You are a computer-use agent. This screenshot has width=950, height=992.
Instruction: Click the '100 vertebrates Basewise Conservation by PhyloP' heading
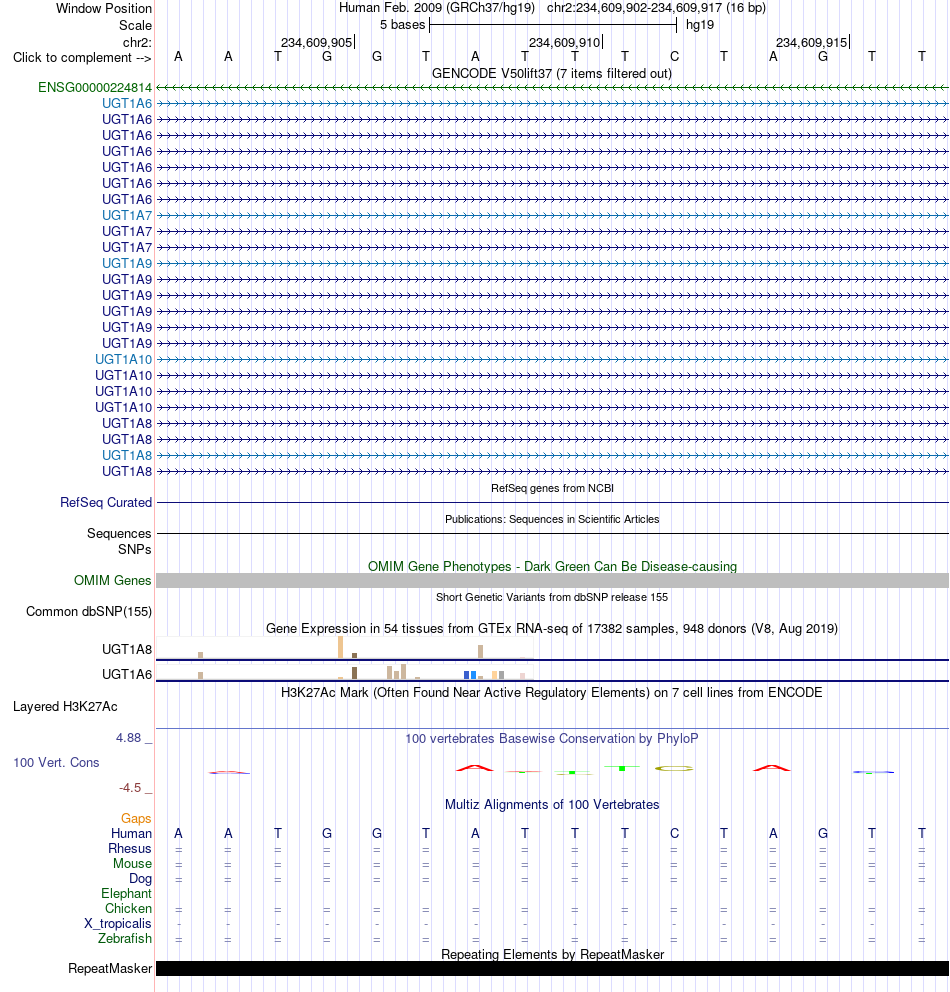coord(552,738)
